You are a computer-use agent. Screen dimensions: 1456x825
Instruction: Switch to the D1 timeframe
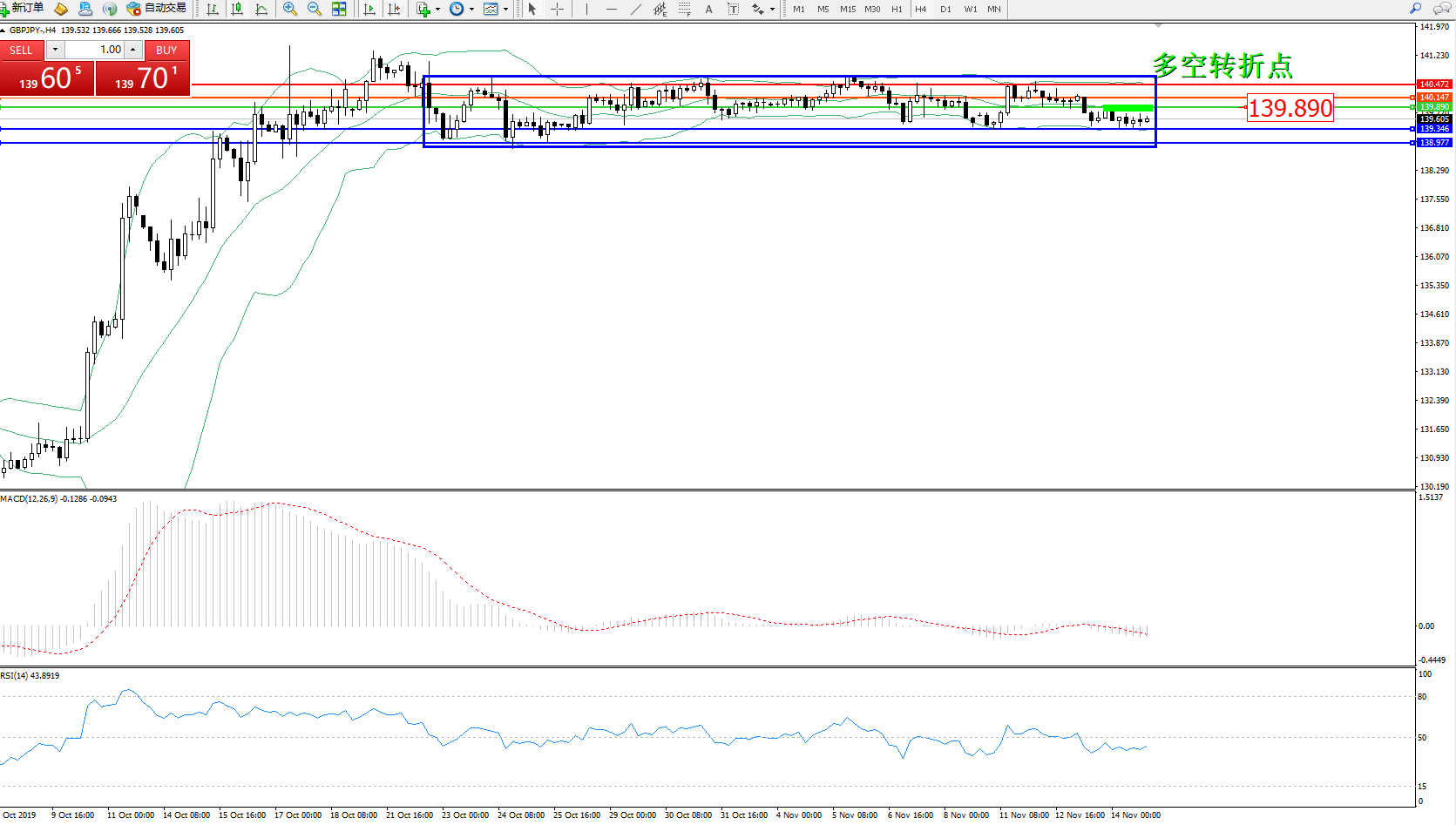945,9
